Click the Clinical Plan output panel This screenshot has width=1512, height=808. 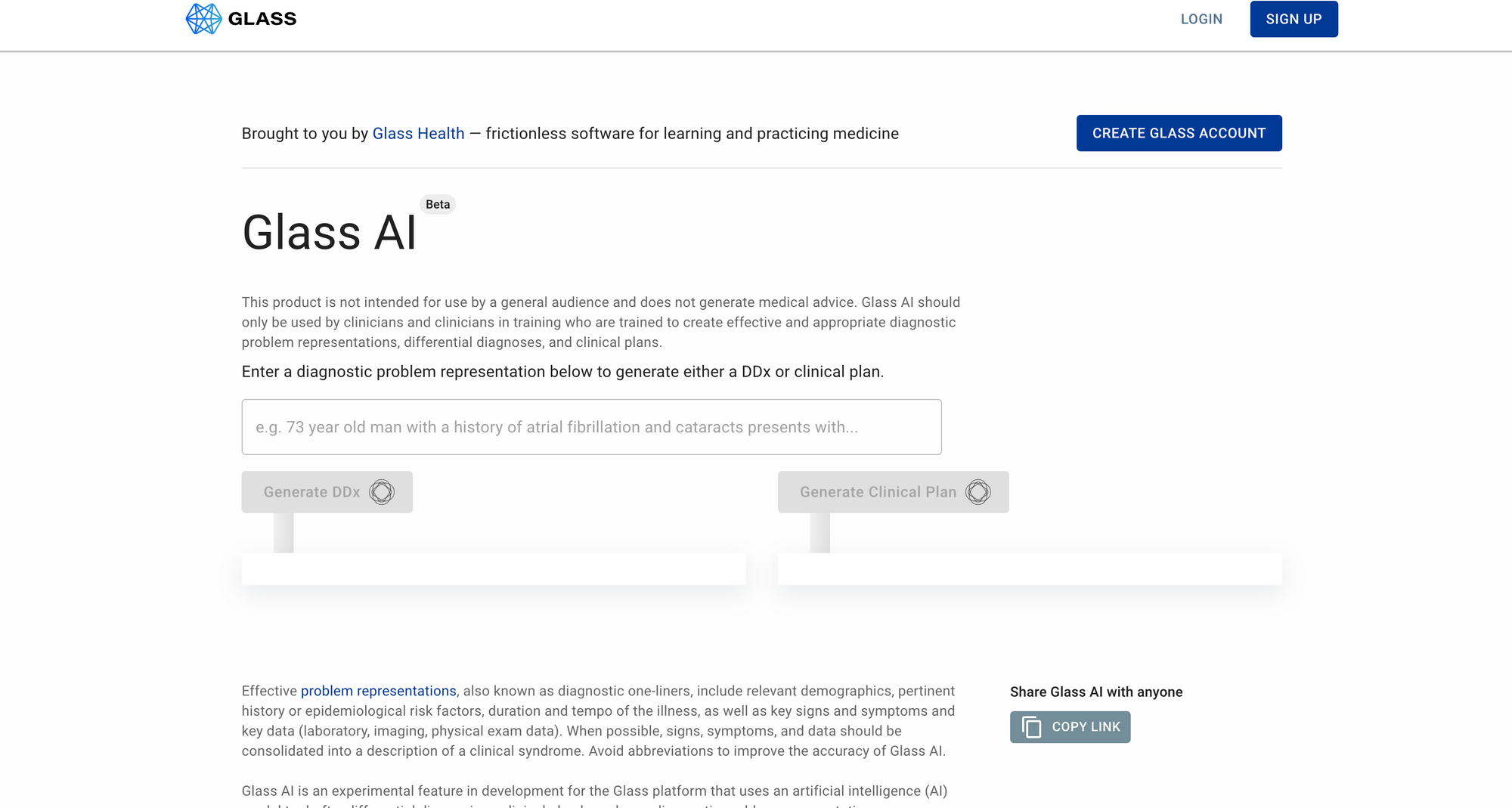(1030, 568)
